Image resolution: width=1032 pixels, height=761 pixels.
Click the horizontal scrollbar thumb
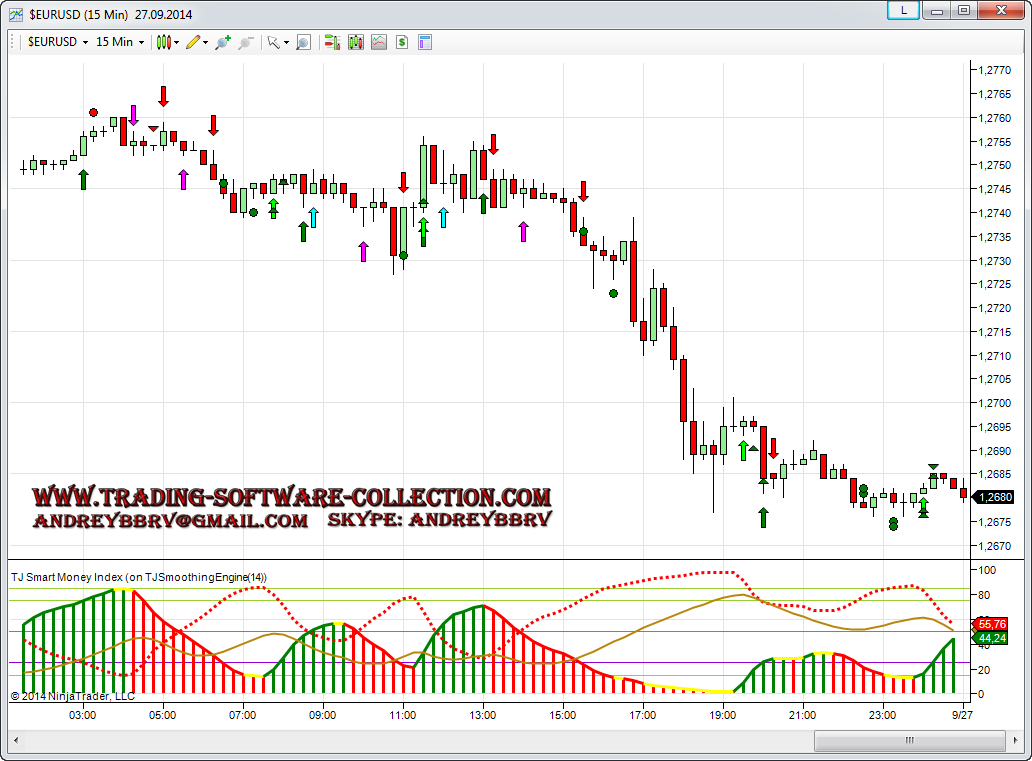pyautogui.click(x=908, y=741)
